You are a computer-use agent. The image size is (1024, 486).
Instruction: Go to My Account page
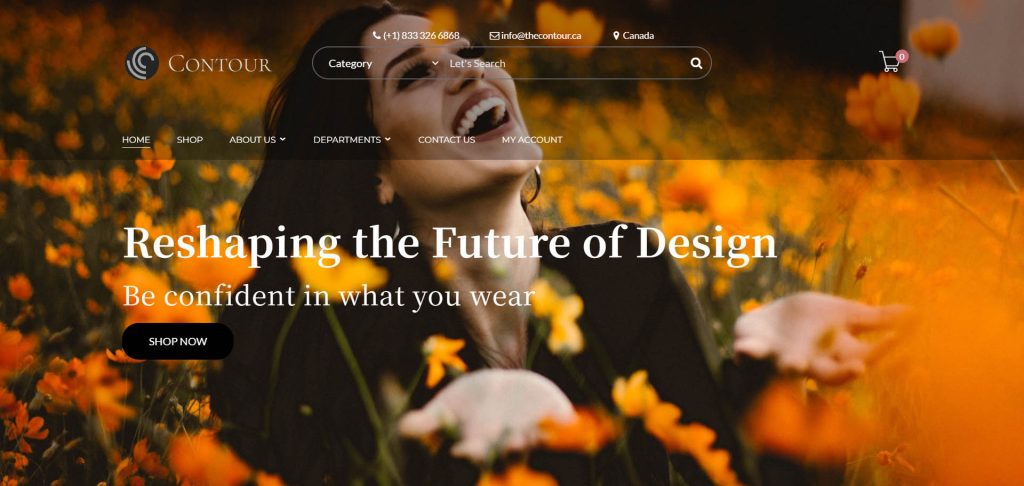[x=532, y=140]
